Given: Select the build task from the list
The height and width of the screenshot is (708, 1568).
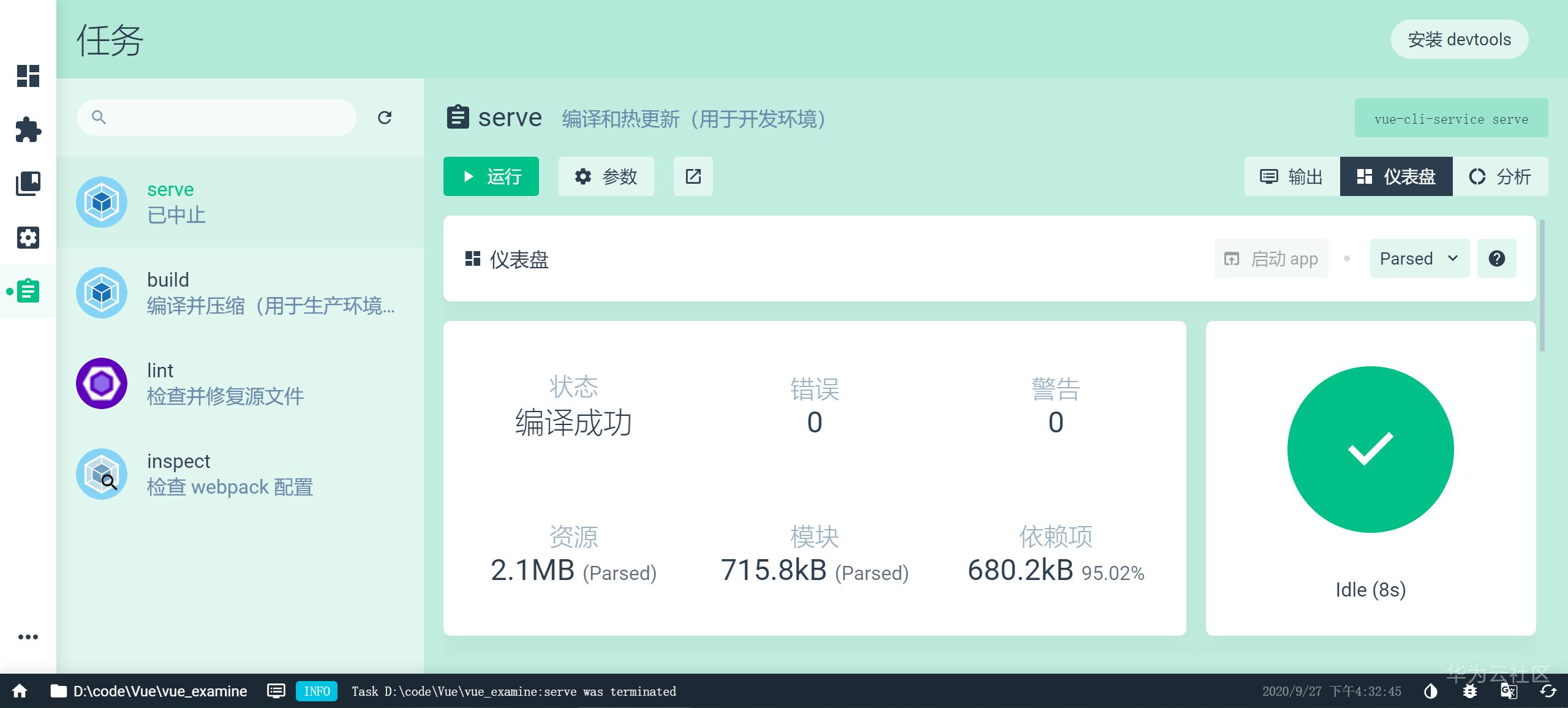Looking at the screenshot, I should (x=239, y=293).
